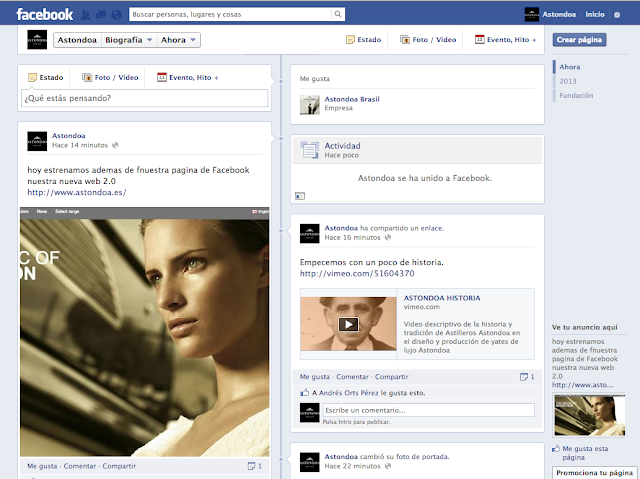Open the ASTONDOA HISTORIA title link
Viewport: 640px width, 479px height.
[x=442, y=298]
